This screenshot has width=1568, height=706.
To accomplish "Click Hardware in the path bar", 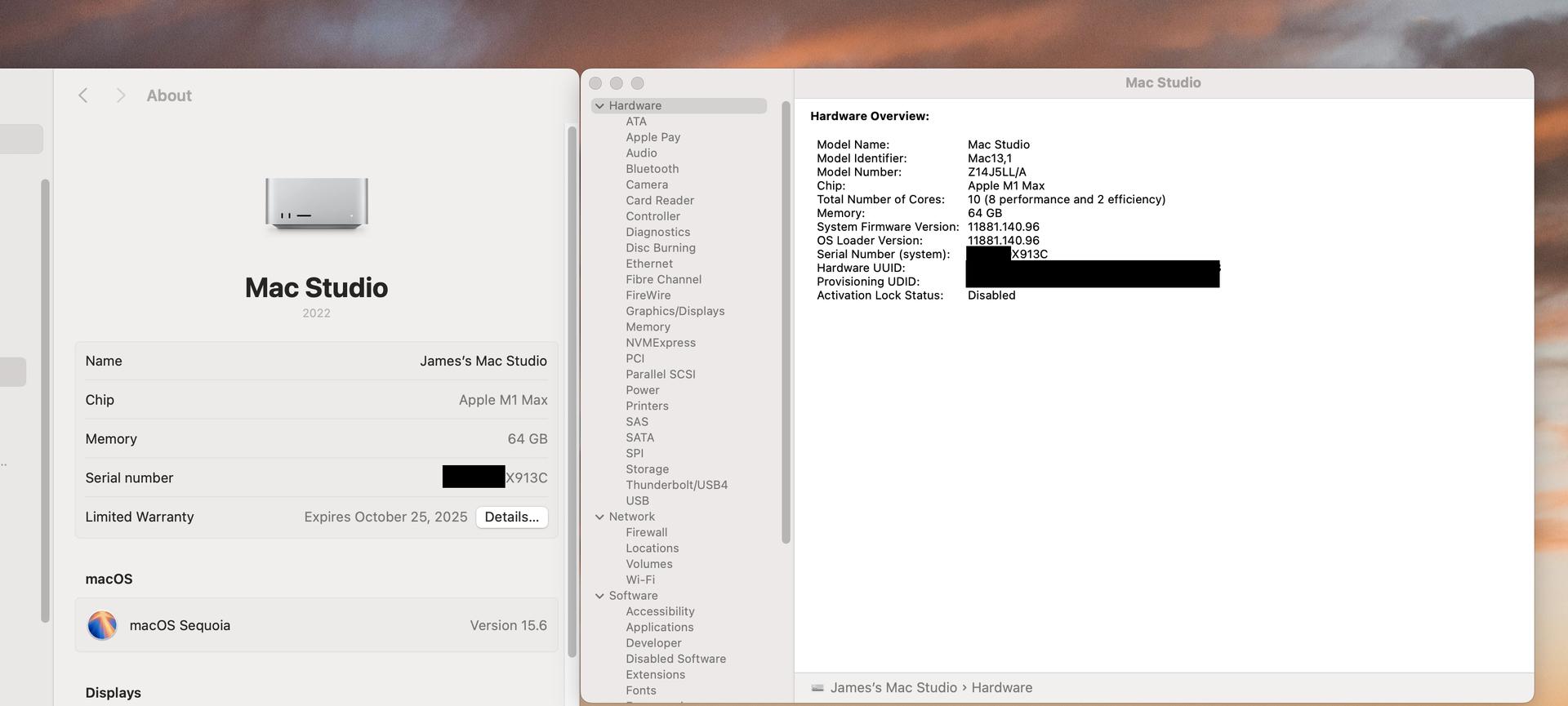I will coord(1002,688).
